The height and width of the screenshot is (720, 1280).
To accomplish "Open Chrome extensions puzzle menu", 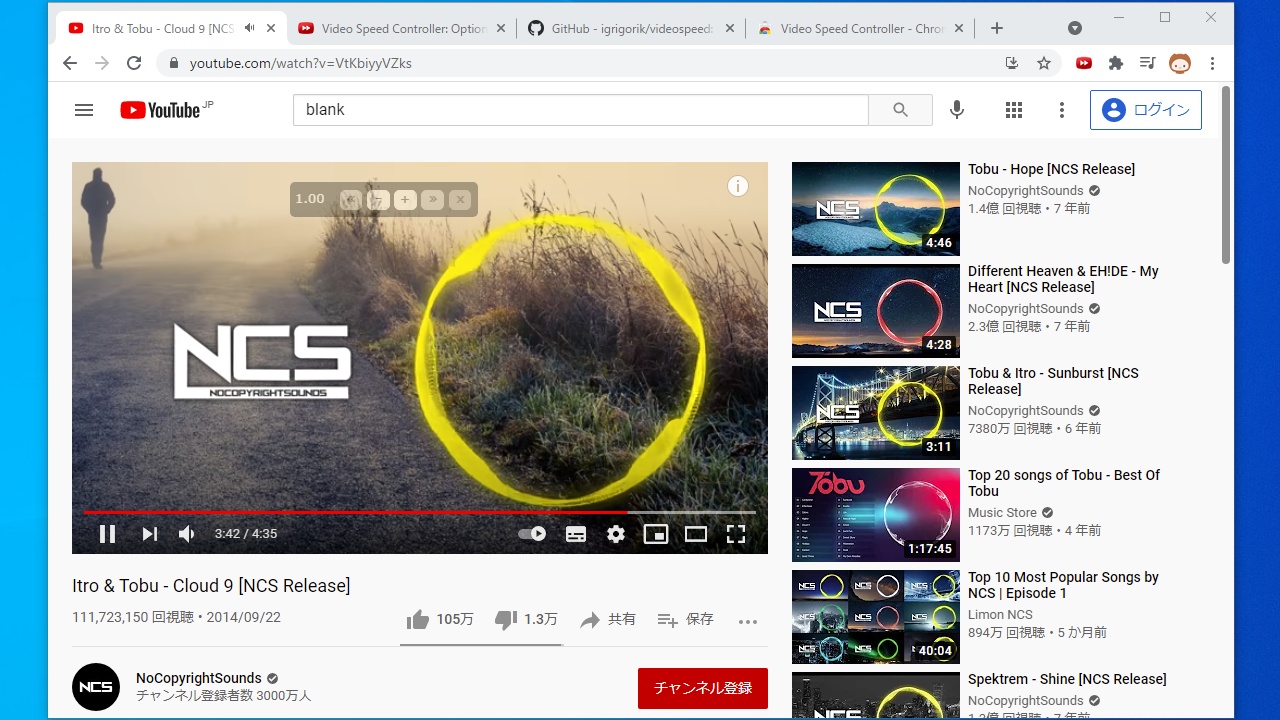I will coord(1116,63).
